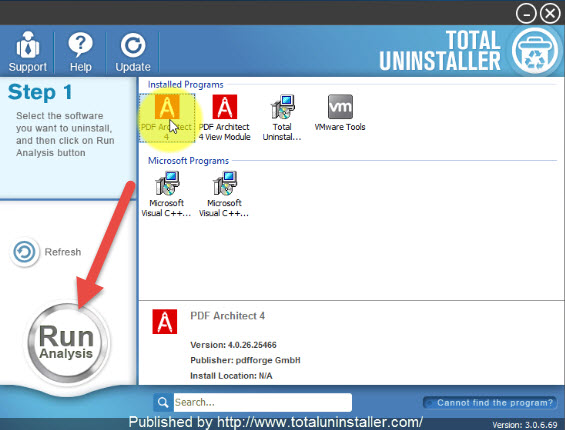The height and width of the screenshot is (430, 565).
Task: Click the 'Version: 3.0.6.69' status text
Action: (x=525, y=425)
